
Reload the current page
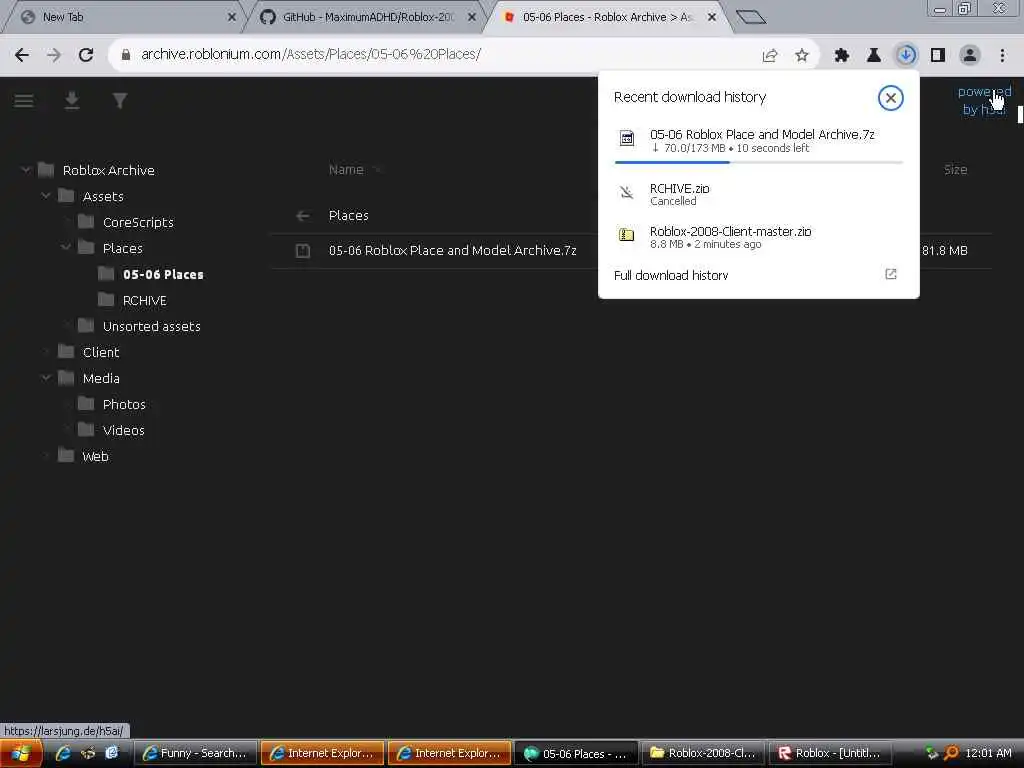tap(86, 55)
